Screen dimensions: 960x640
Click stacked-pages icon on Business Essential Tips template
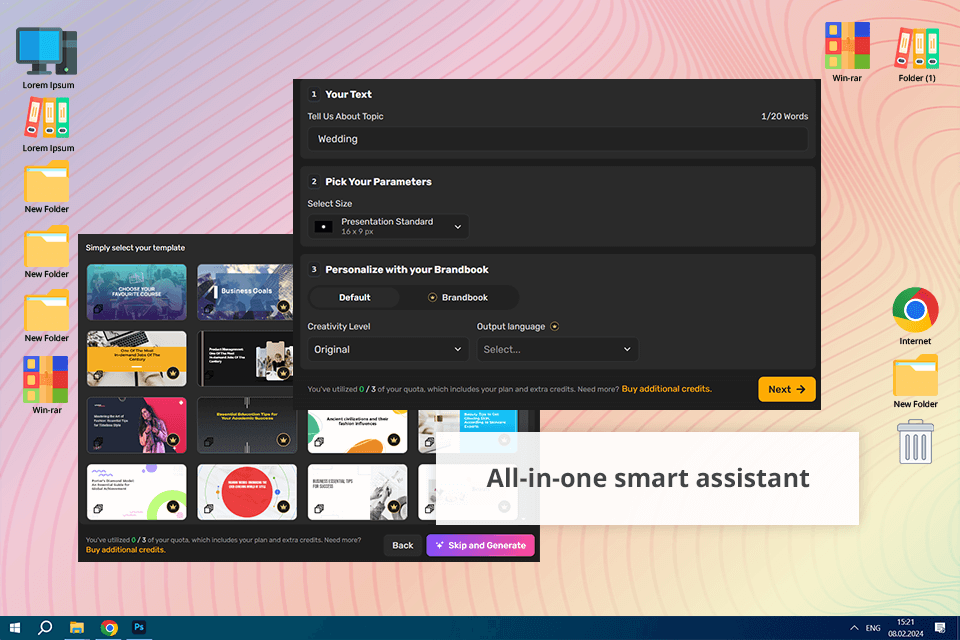318,508
